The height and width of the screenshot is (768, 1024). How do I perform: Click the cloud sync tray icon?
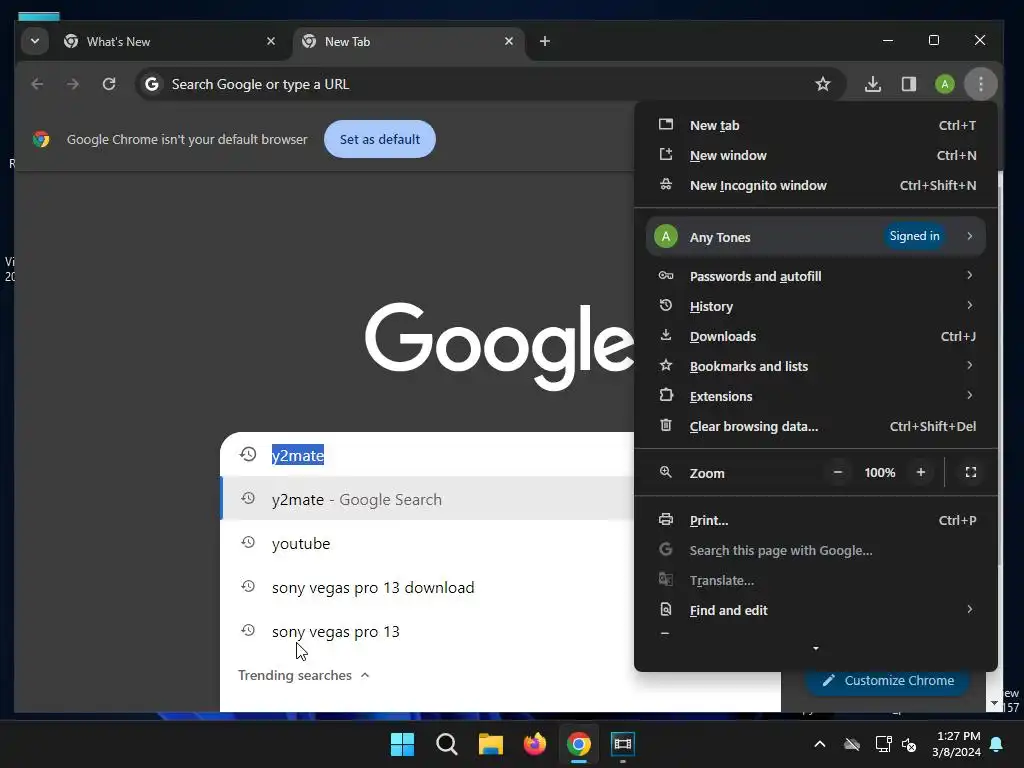coord(852,744)
